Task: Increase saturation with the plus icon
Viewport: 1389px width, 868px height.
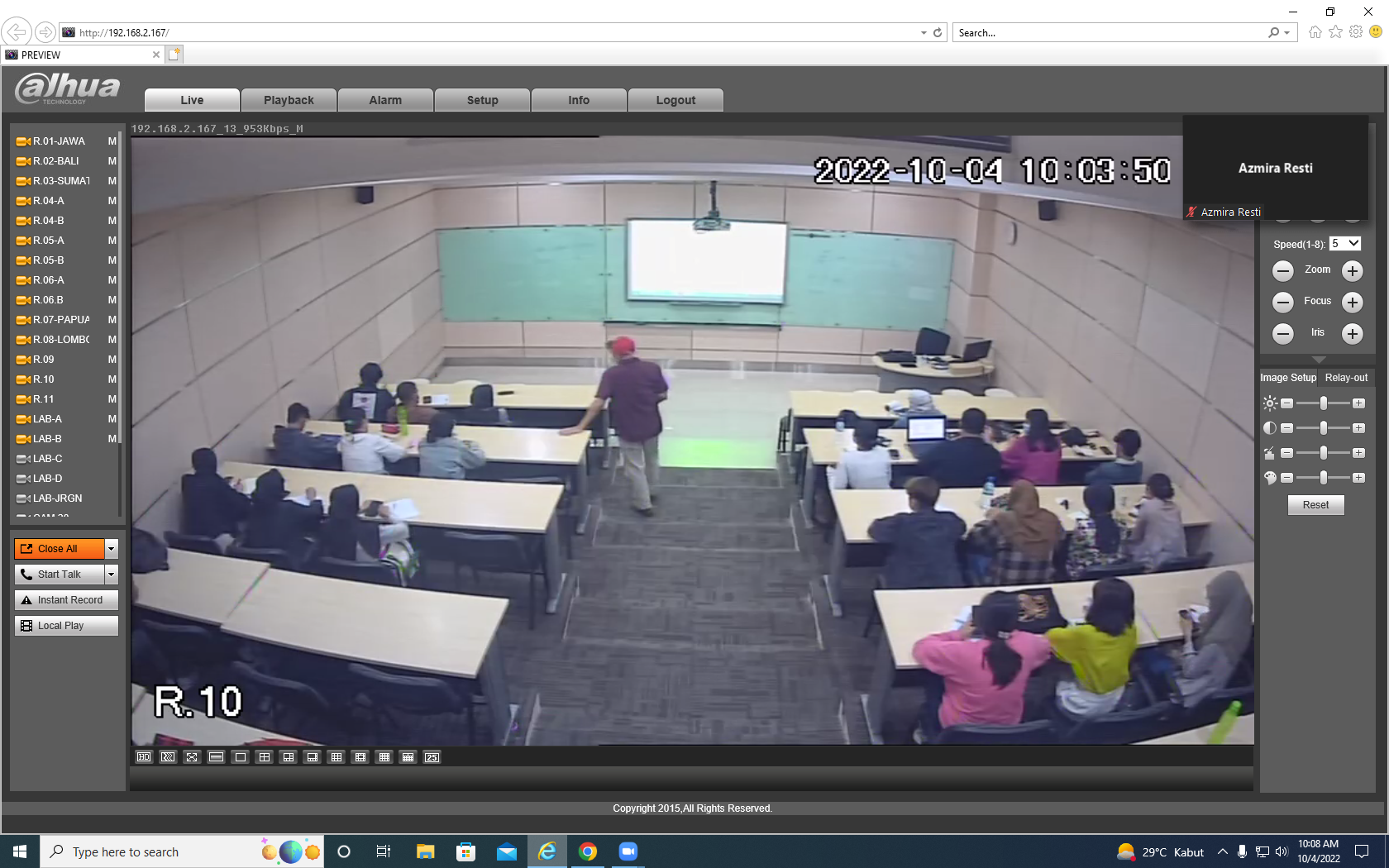Action: click(x=1358, y=453)
